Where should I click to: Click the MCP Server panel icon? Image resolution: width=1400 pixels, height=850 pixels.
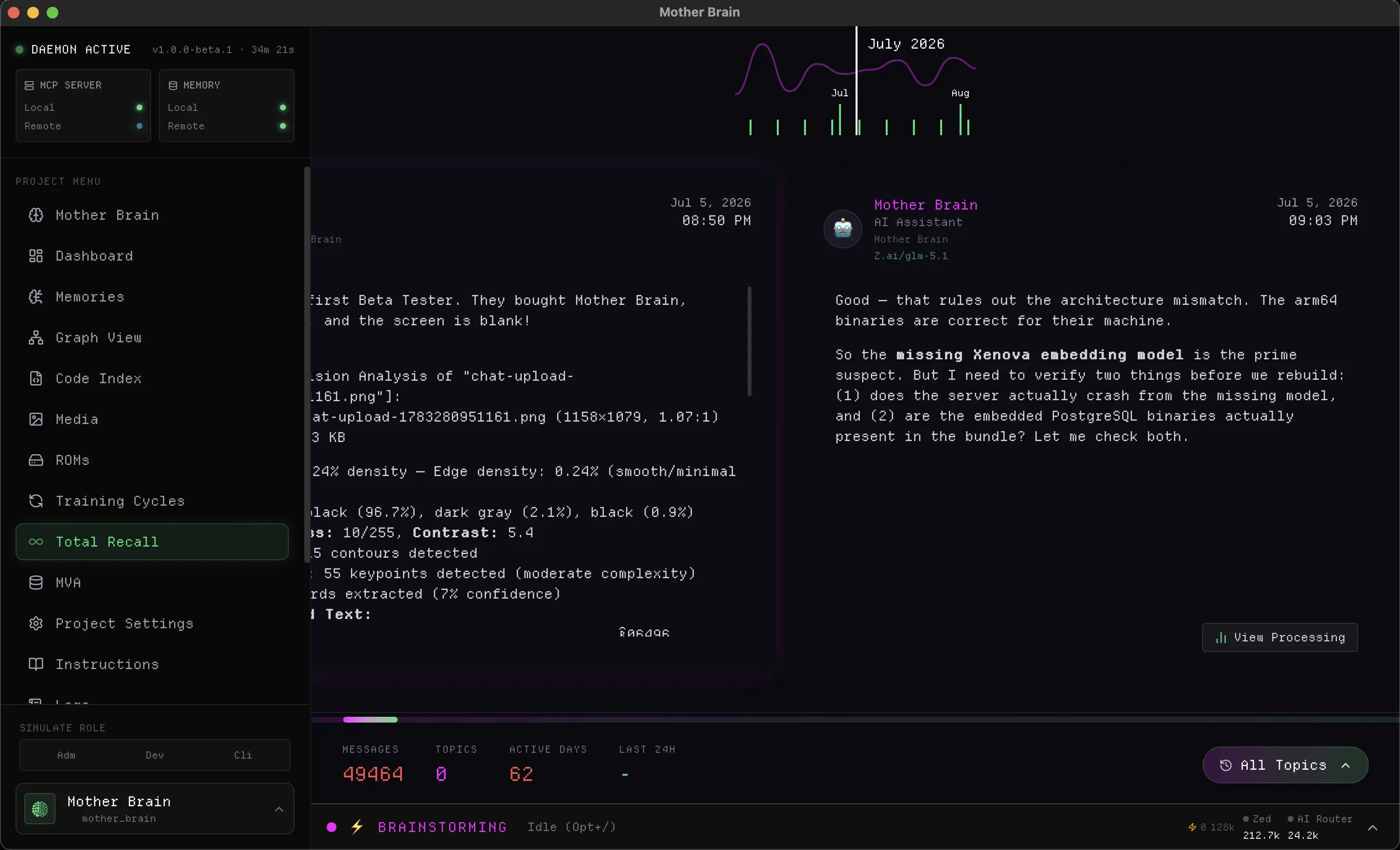pyautogui.click(x=29, y=85)
